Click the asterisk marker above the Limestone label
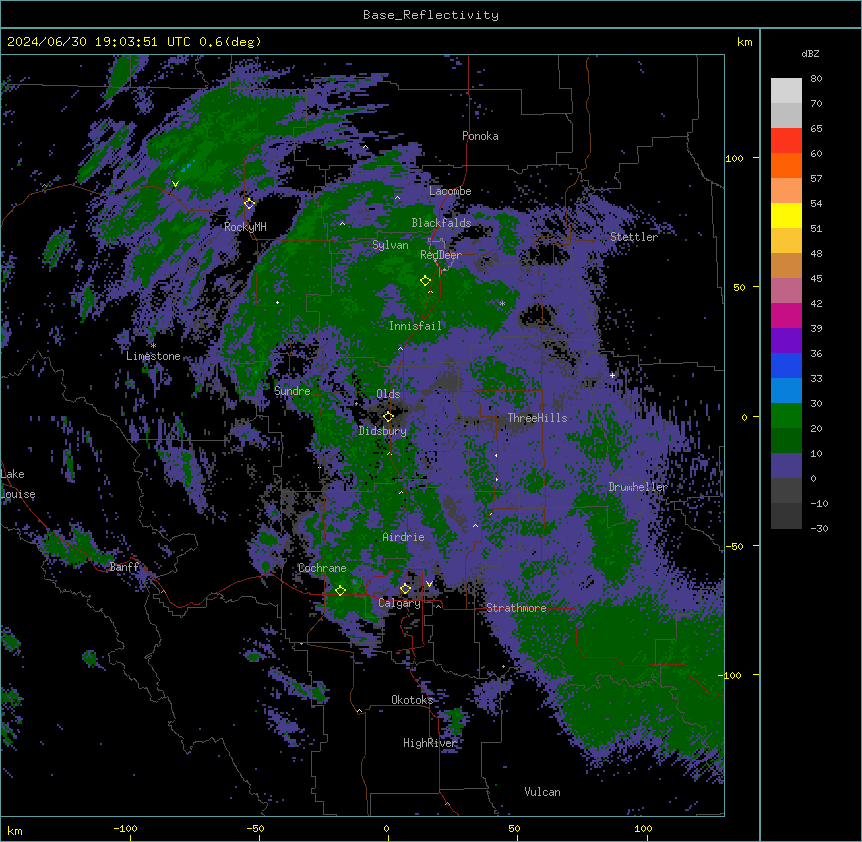The height and width of the screenshot is (842, 862). click(x=153, y=346)
